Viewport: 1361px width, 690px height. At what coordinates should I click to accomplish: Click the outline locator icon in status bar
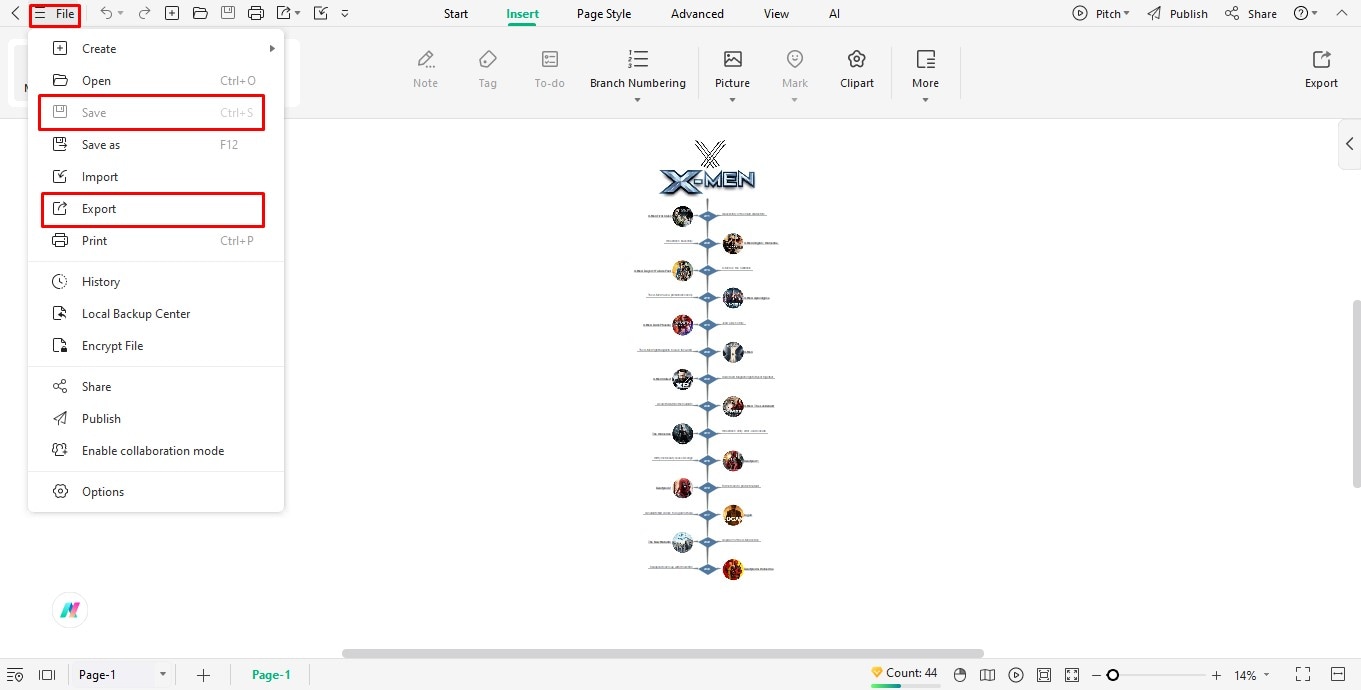pyautogui.click(x=14, y=675)
